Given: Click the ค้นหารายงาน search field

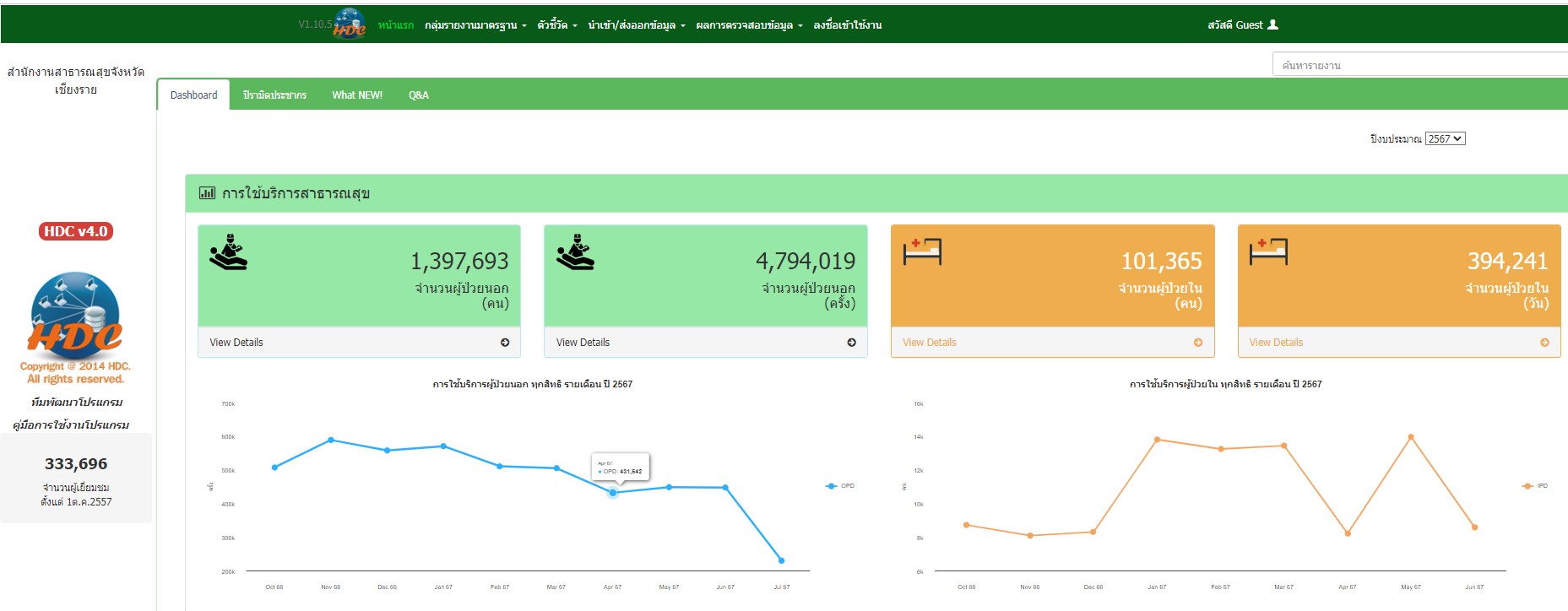Looking at the screenshot, I should pos(1419,65).
